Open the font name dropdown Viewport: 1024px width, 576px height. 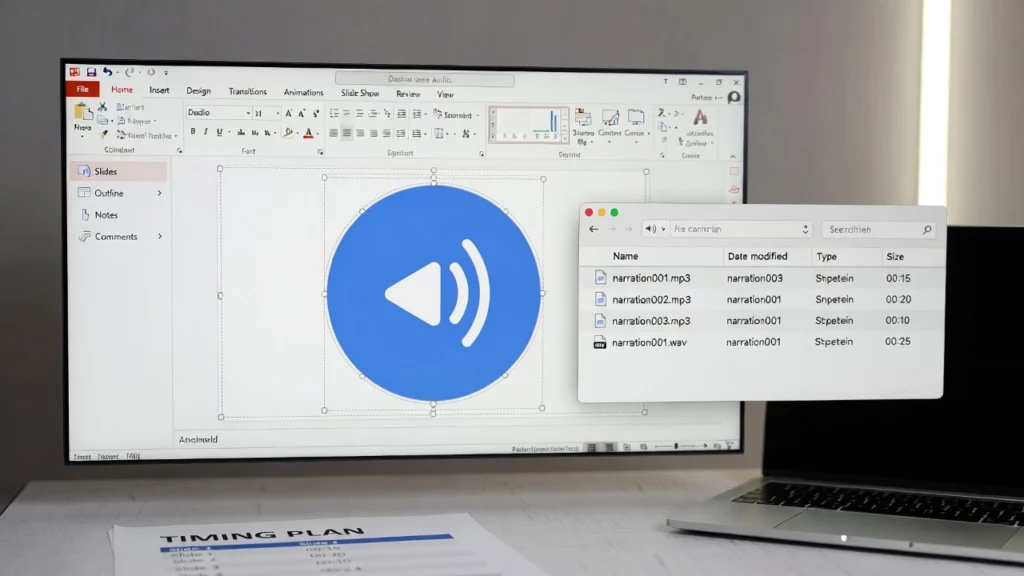click(248, 113)
